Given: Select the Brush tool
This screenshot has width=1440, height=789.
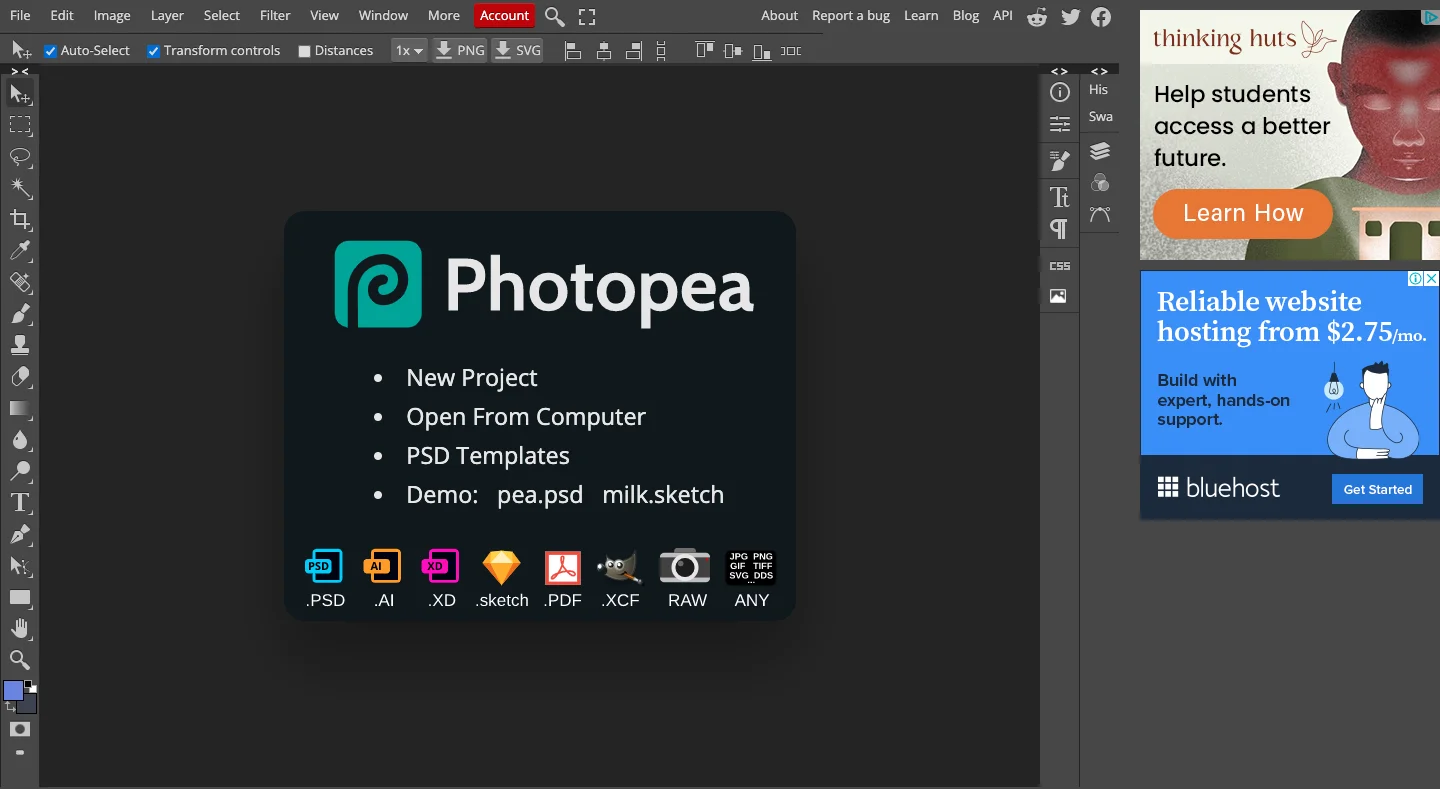Looking at the screenshot, I should [x=19, y=314].
